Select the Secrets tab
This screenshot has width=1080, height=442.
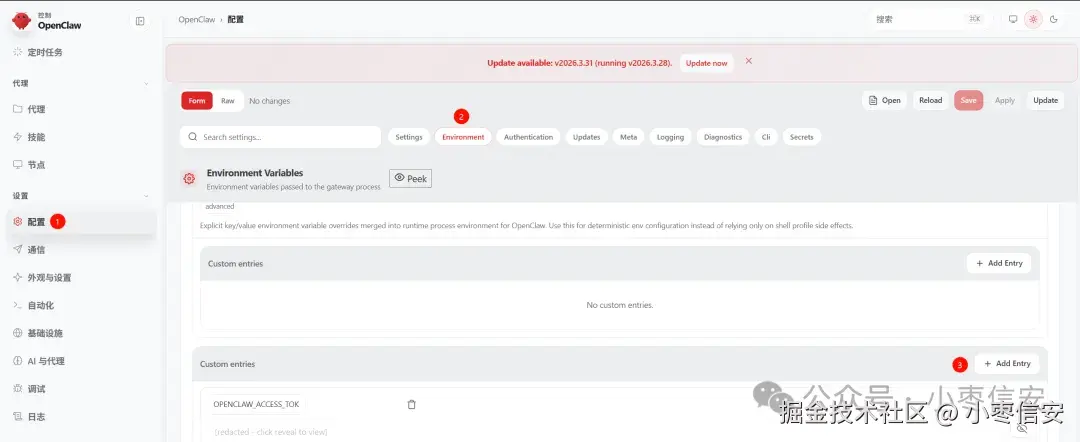coord(802,137)
